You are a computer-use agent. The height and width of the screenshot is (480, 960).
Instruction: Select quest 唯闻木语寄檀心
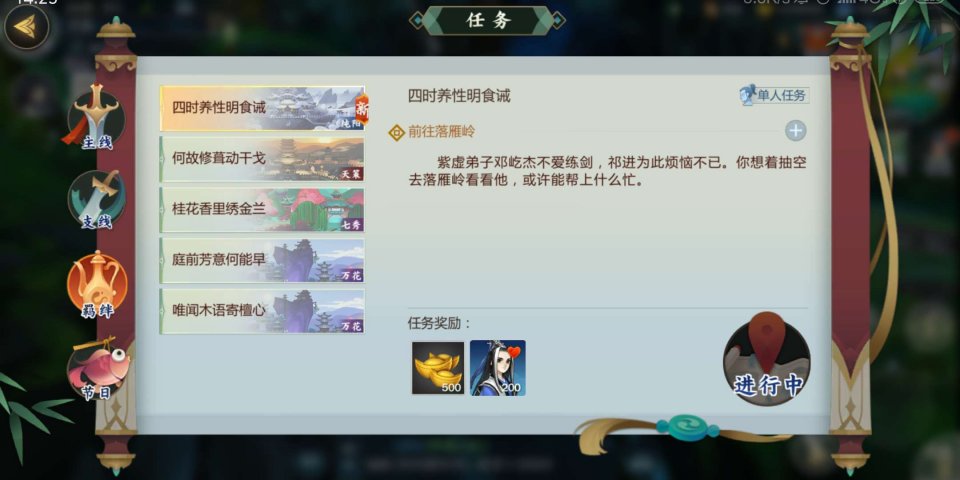pyautogui.click(x=262, y=311)
